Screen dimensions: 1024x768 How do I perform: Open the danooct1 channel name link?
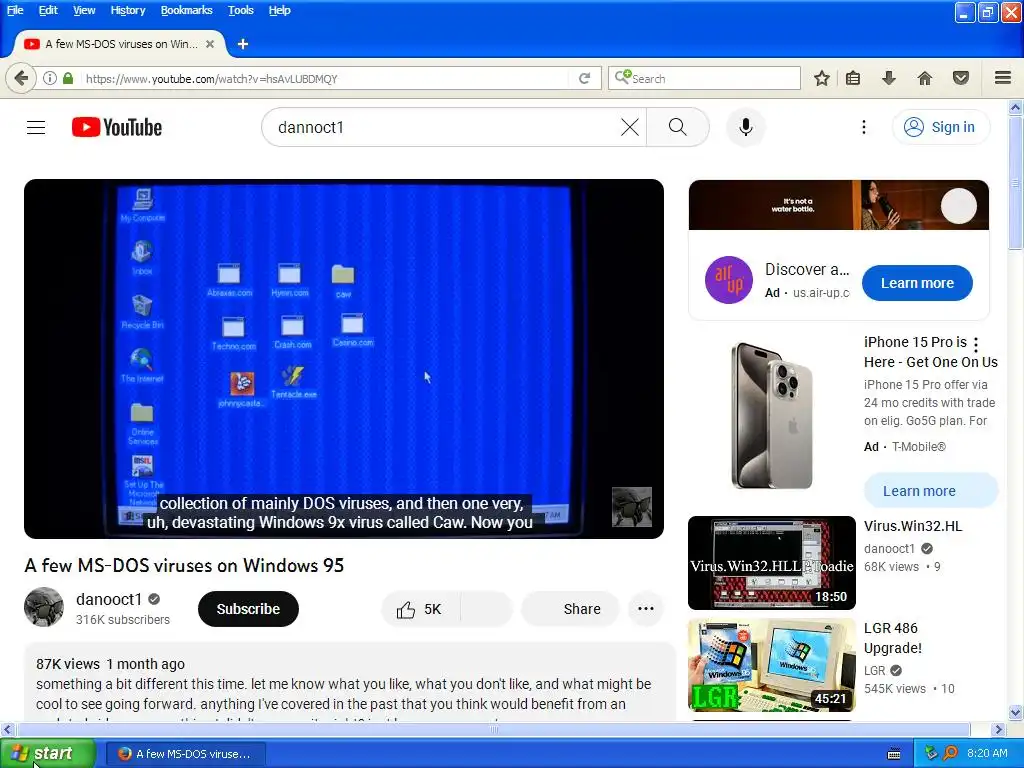tap(109, 599)
